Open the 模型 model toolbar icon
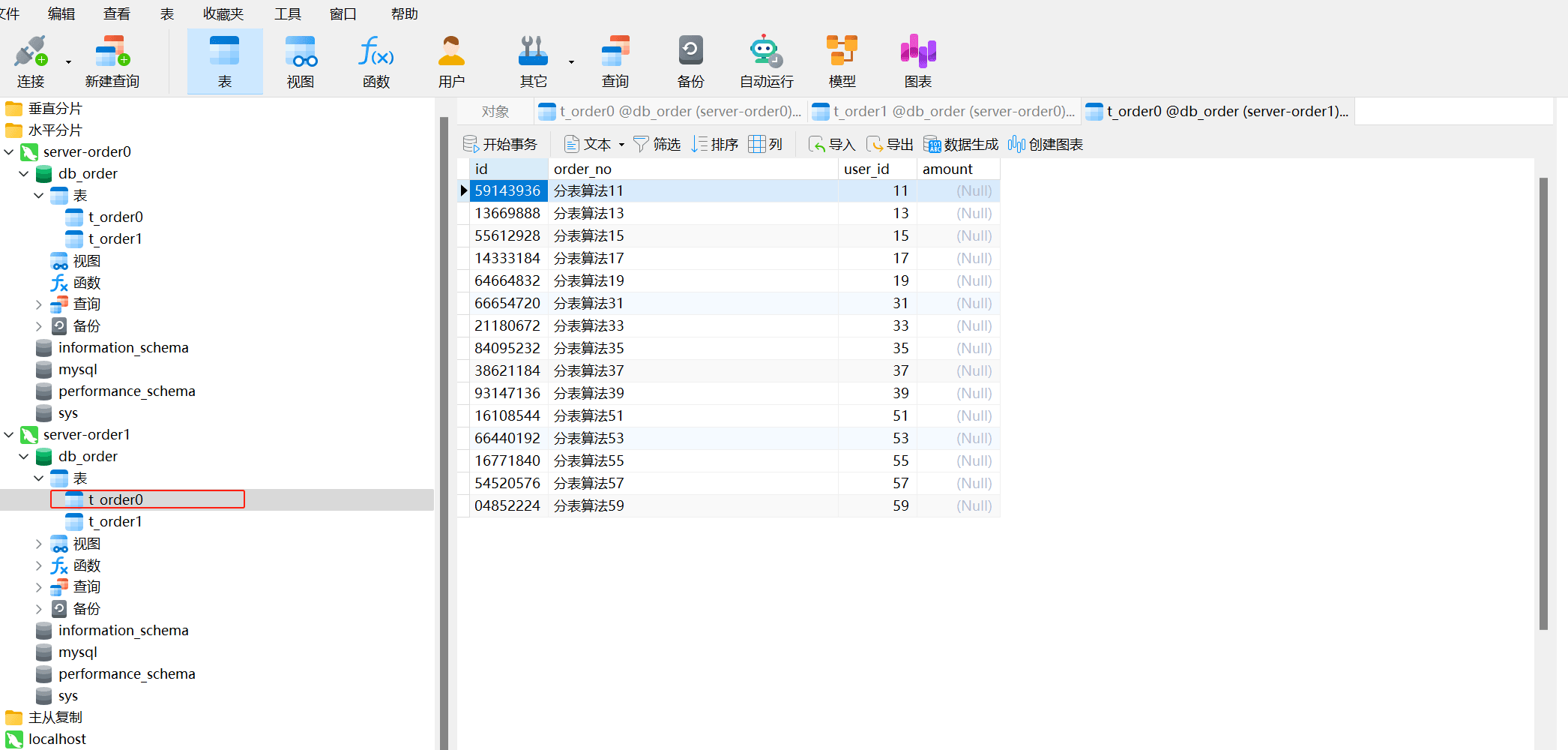 tap(842, 61)
